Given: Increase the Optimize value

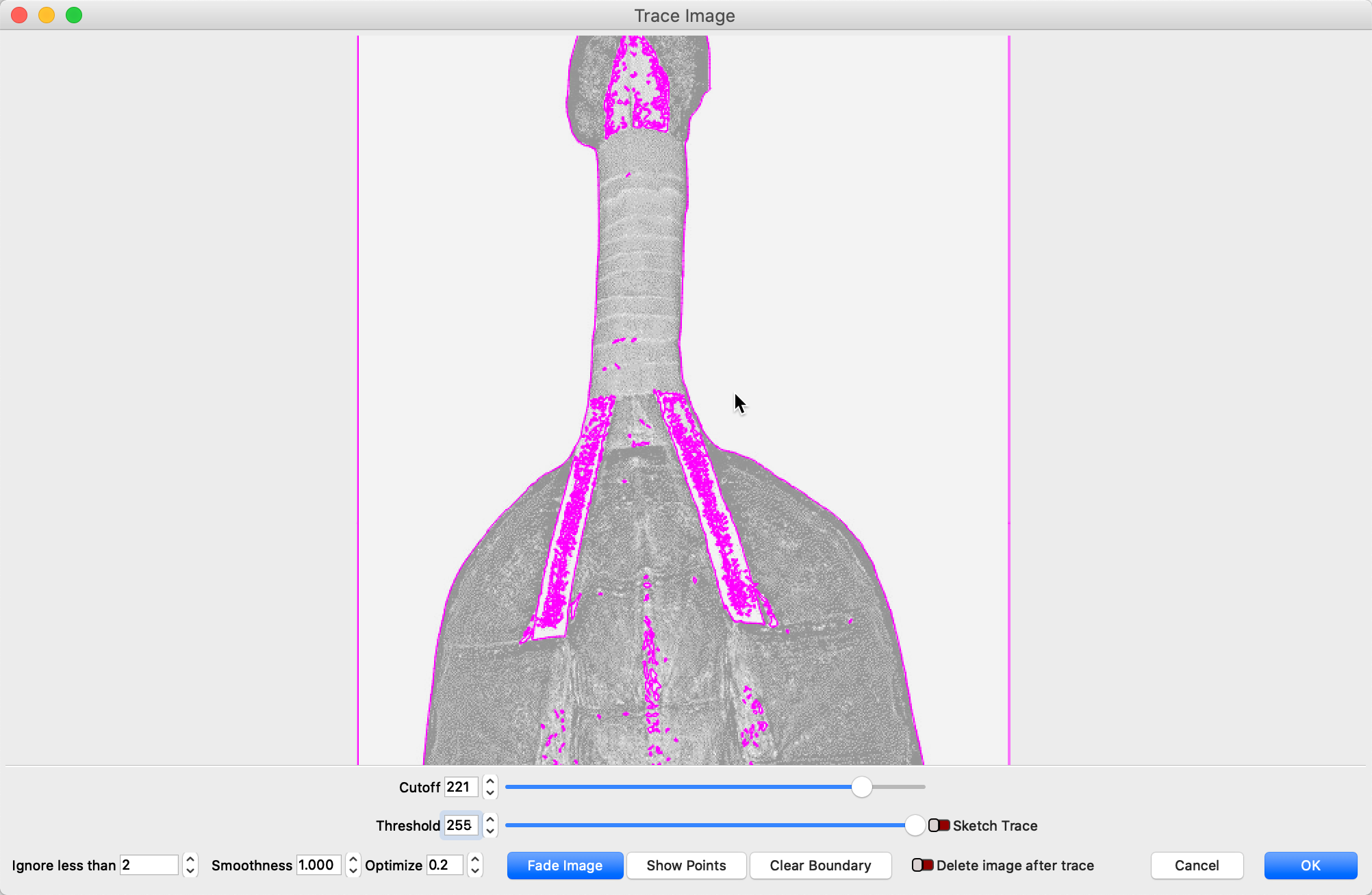Looking at the screenshot, I should click(475, 859).
